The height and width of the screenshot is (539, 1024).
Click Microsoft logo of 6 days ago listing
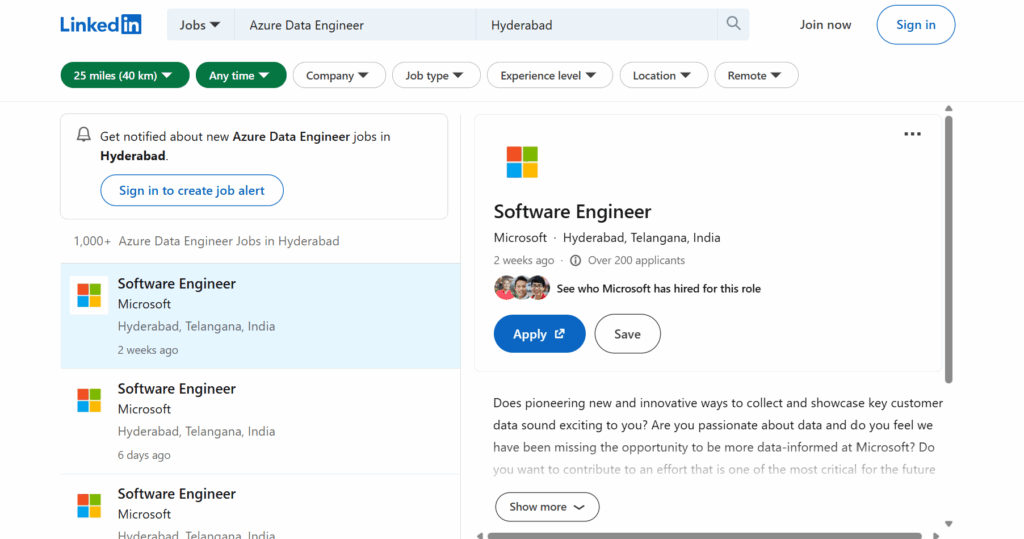pos(89,400)
